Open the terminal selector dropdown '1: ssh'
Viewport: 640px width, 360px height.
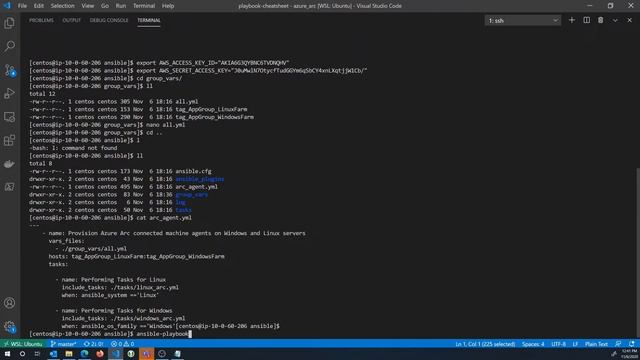click(522, 20)
